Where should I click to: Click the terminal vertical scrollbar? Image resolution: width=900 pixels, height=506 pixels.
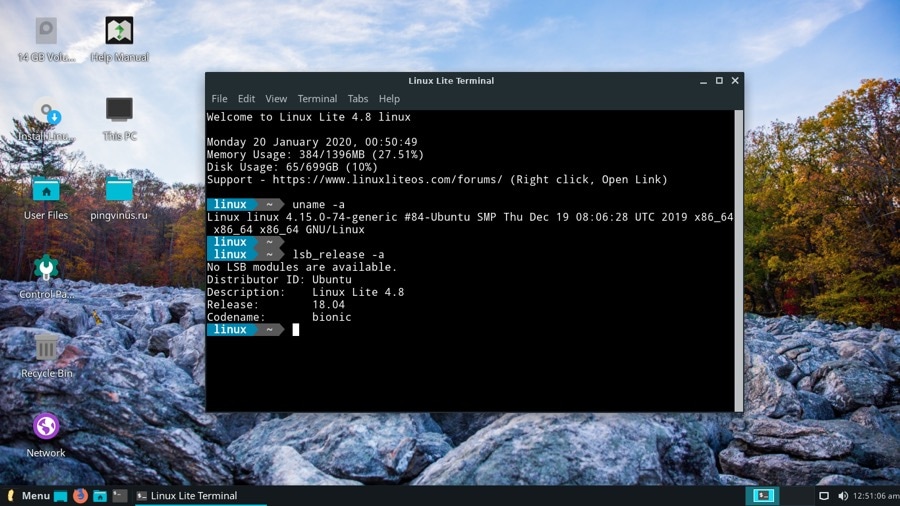[739, 260]
